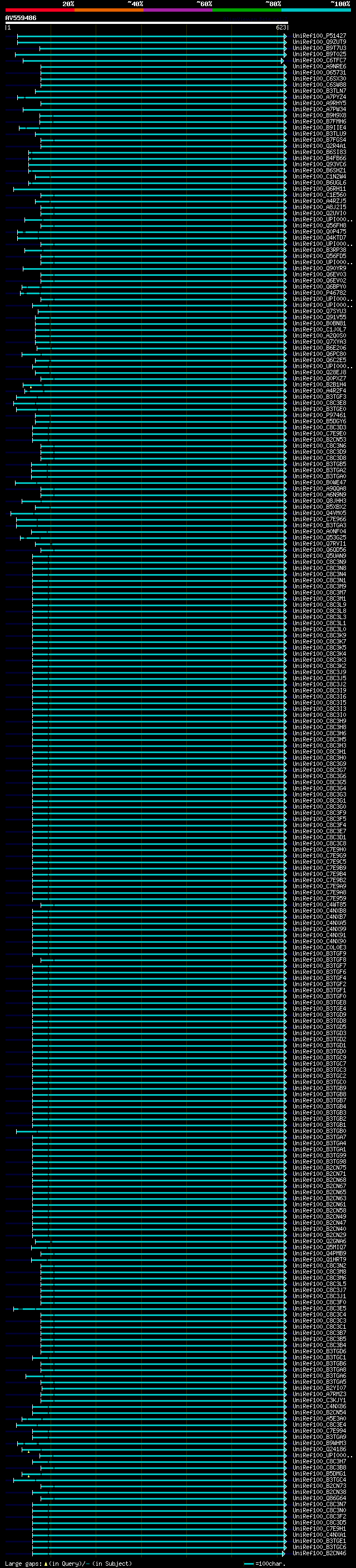Select the UniRef100_B3TLU9 label

[319, 134]
